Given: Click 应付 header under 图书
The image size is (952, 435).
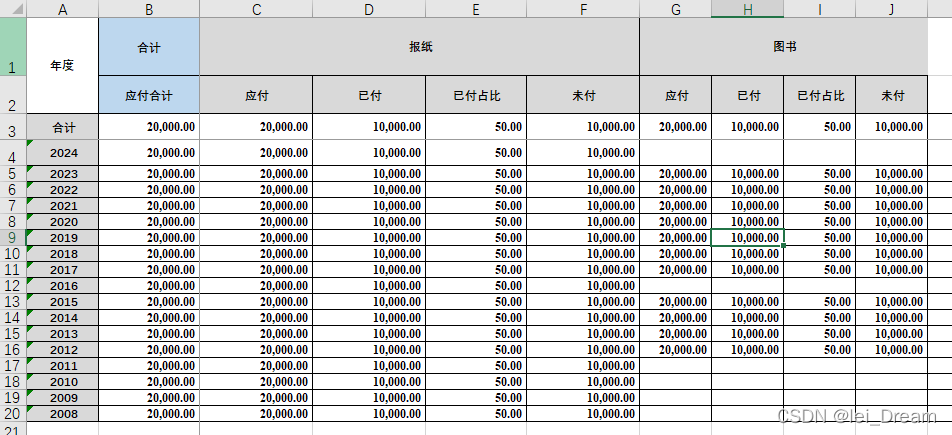Looking at the screenshot, I should pyautogui.click(x=676, y=95).
